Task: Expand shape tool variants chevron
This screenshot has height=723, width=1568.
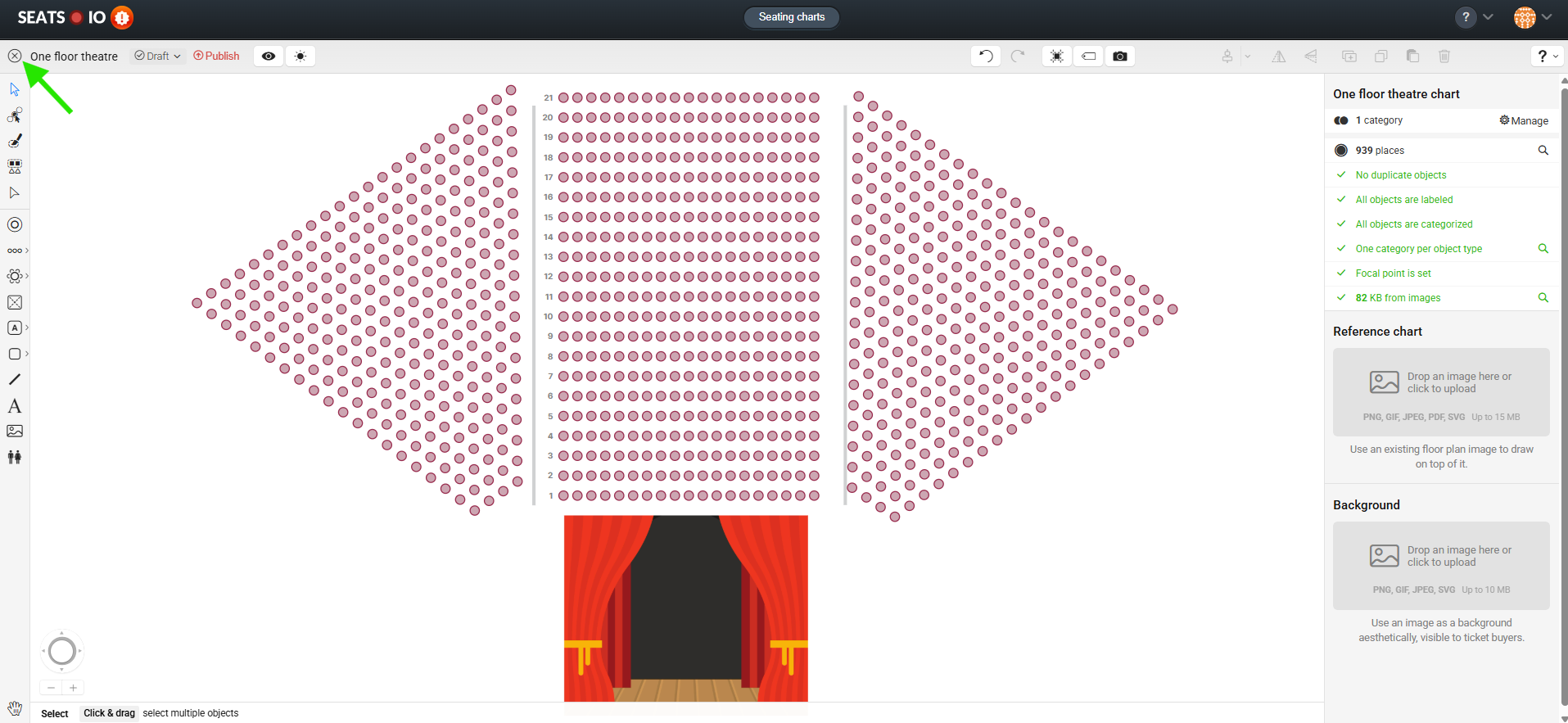Action: click(x=27, y=354)
